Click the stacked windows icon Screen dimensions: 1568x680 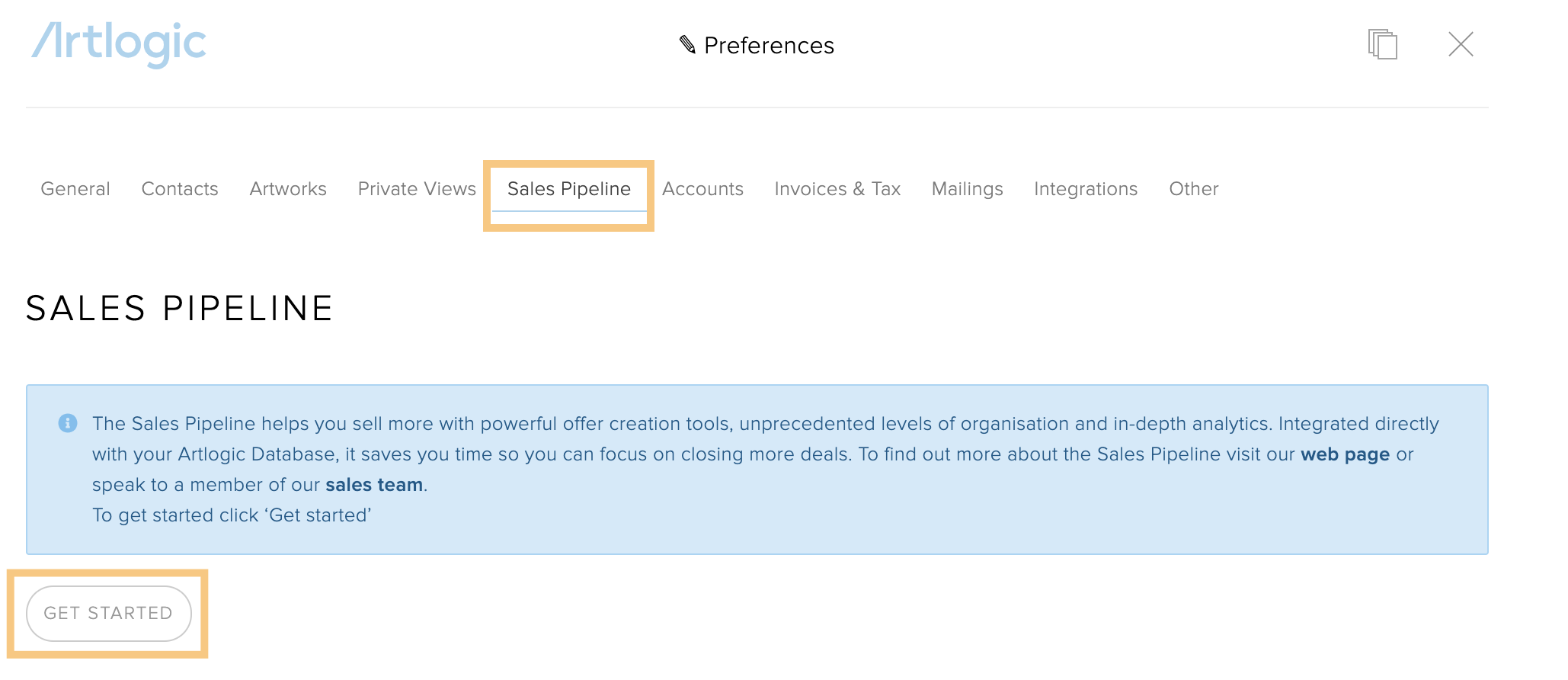pyautogui.click(x=1382, y=44)
